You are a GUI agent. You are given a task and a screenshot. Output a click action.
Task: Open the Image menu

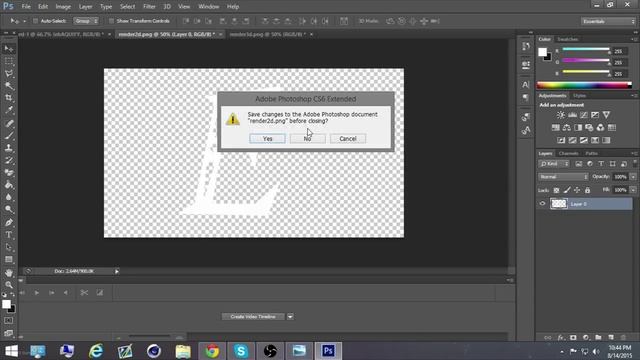tap(63, 7)
